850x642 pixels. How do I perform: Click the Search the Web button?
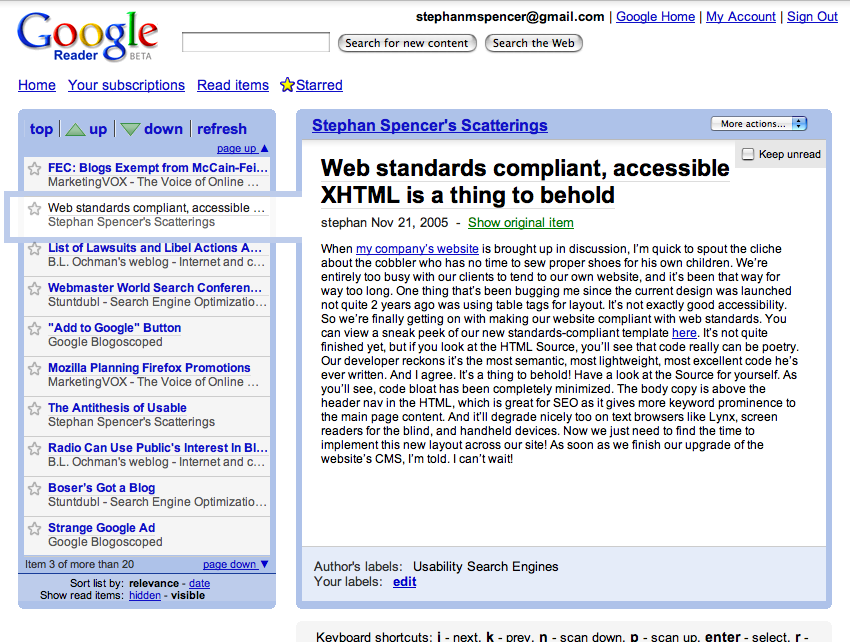click(533, 43)
